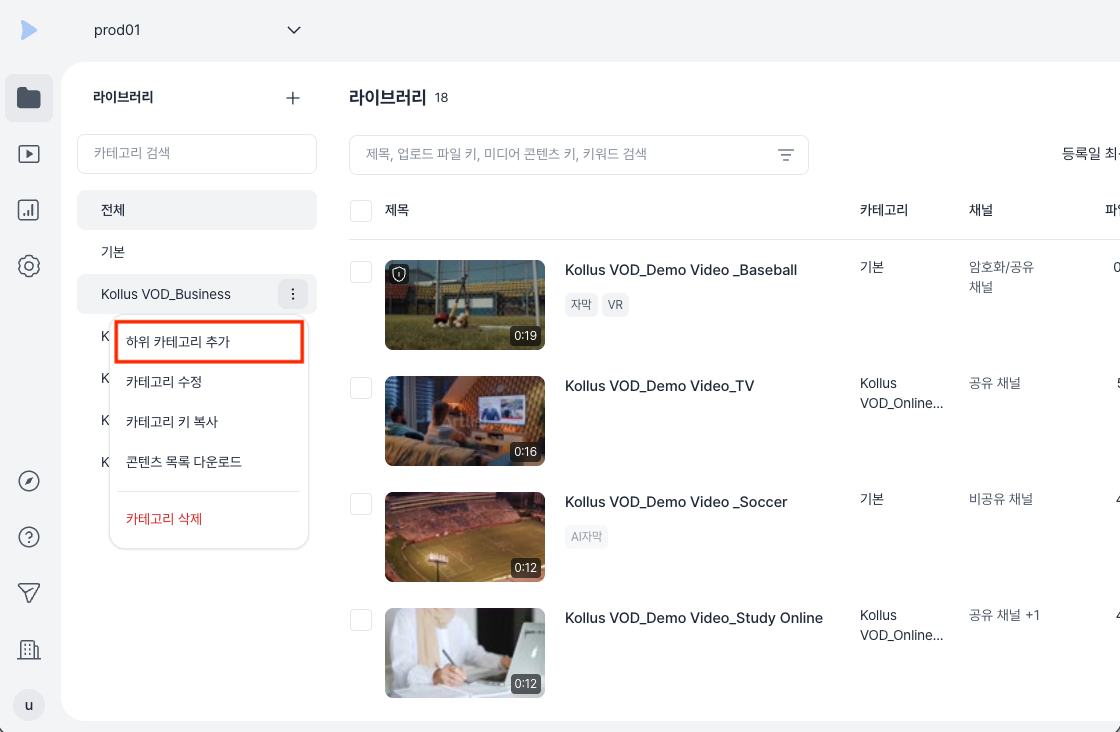The height and width of the screenshot is (732, 1120).
Task: Click the shield icon on Baseball thumbnail
Action: click(x=399, y=274)
